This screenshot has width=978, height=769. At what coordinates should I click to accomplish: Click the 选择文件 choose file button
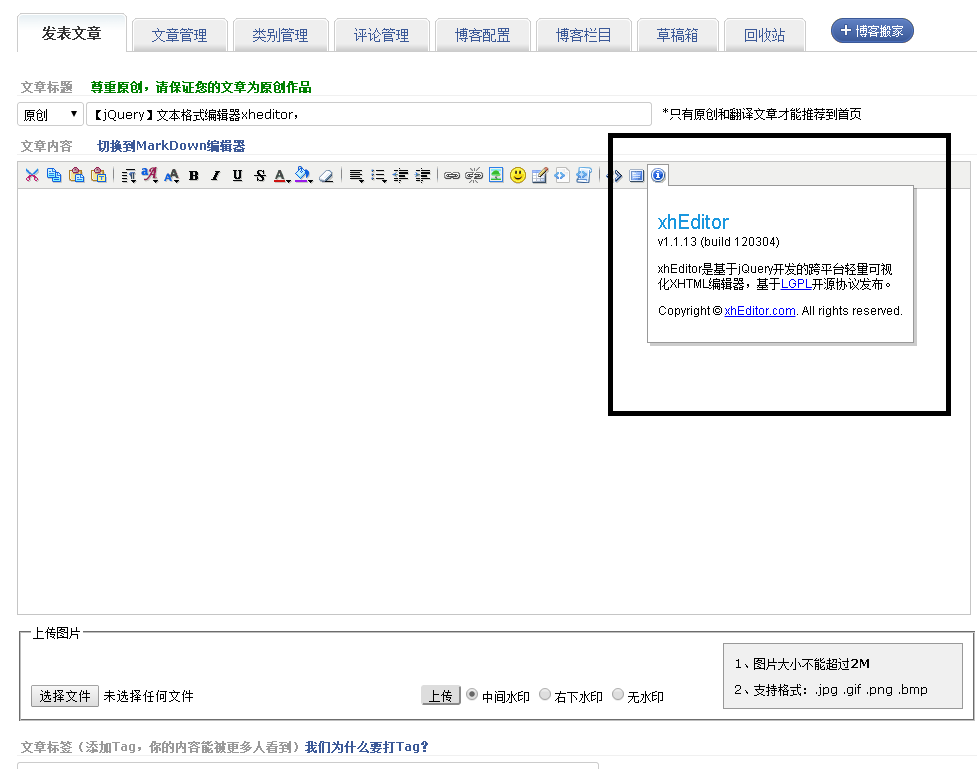(65, 695)
